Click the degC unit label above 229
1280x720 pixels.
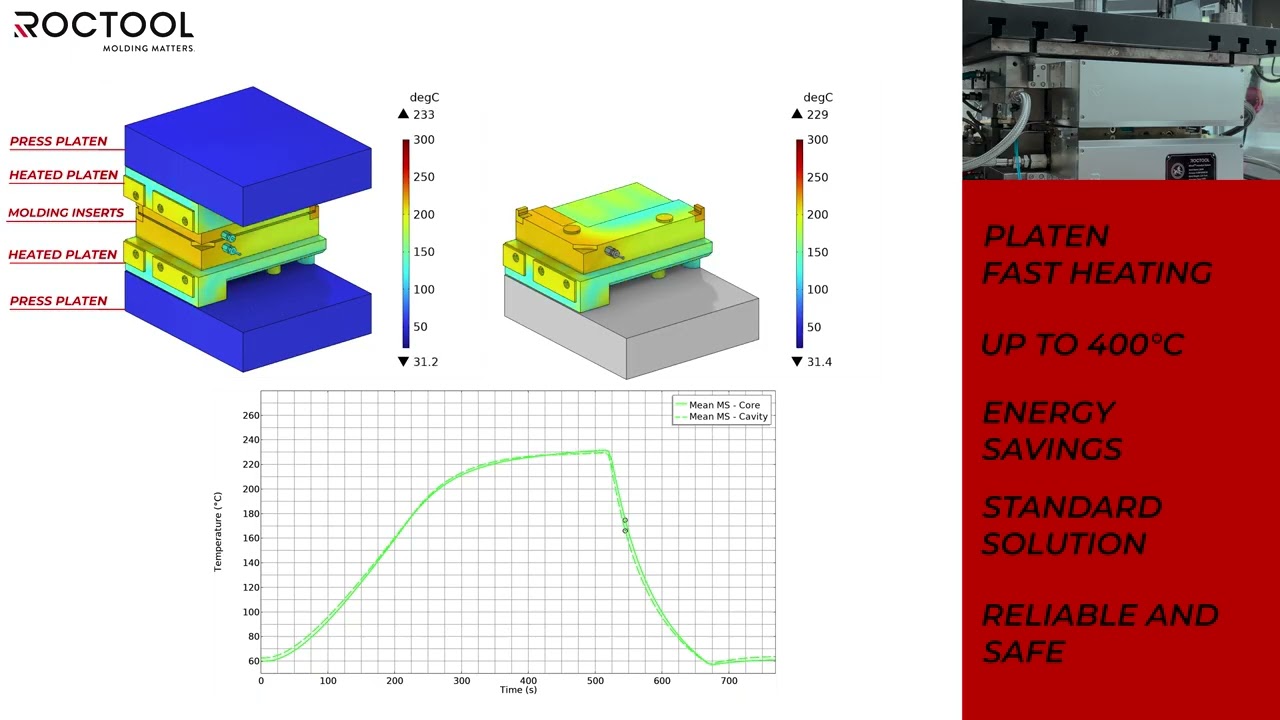818,98
